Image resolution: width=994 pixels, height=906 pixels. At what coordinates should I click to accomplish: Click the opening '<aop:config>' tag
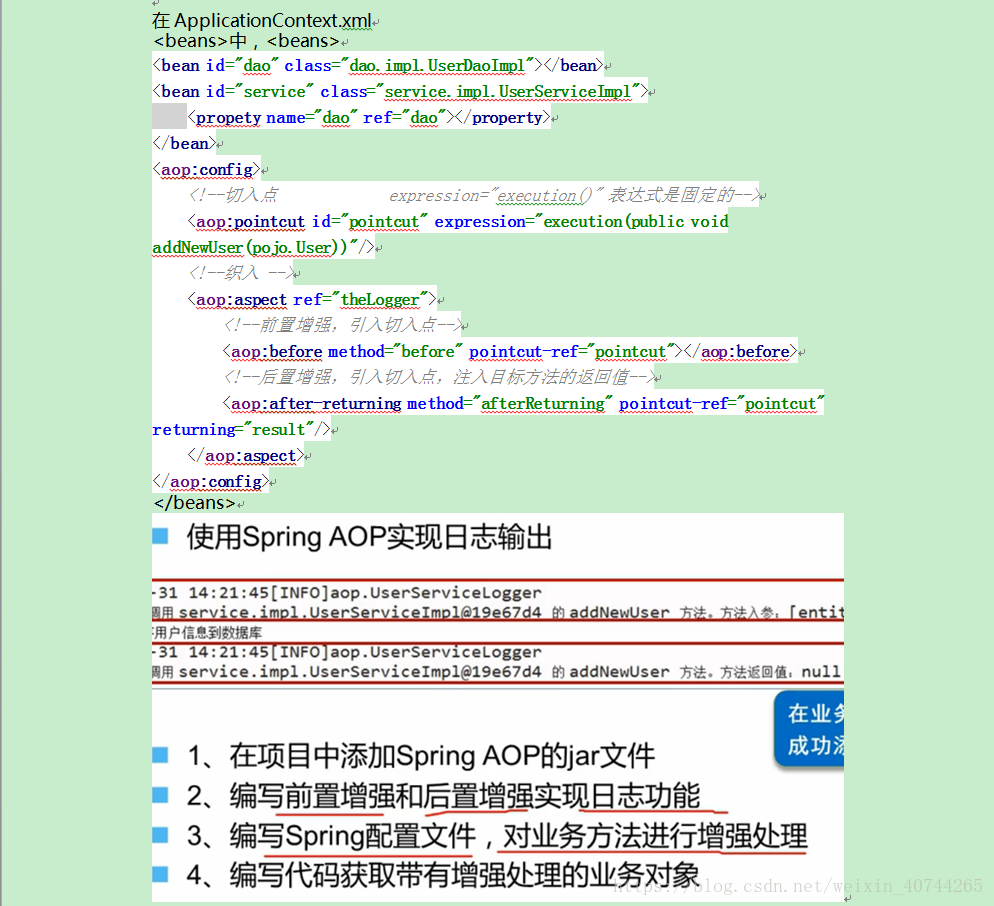[x=207, y=169]
